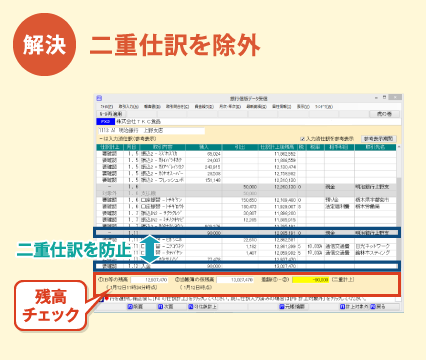Click the 虎の巻 button

[384, 114]
